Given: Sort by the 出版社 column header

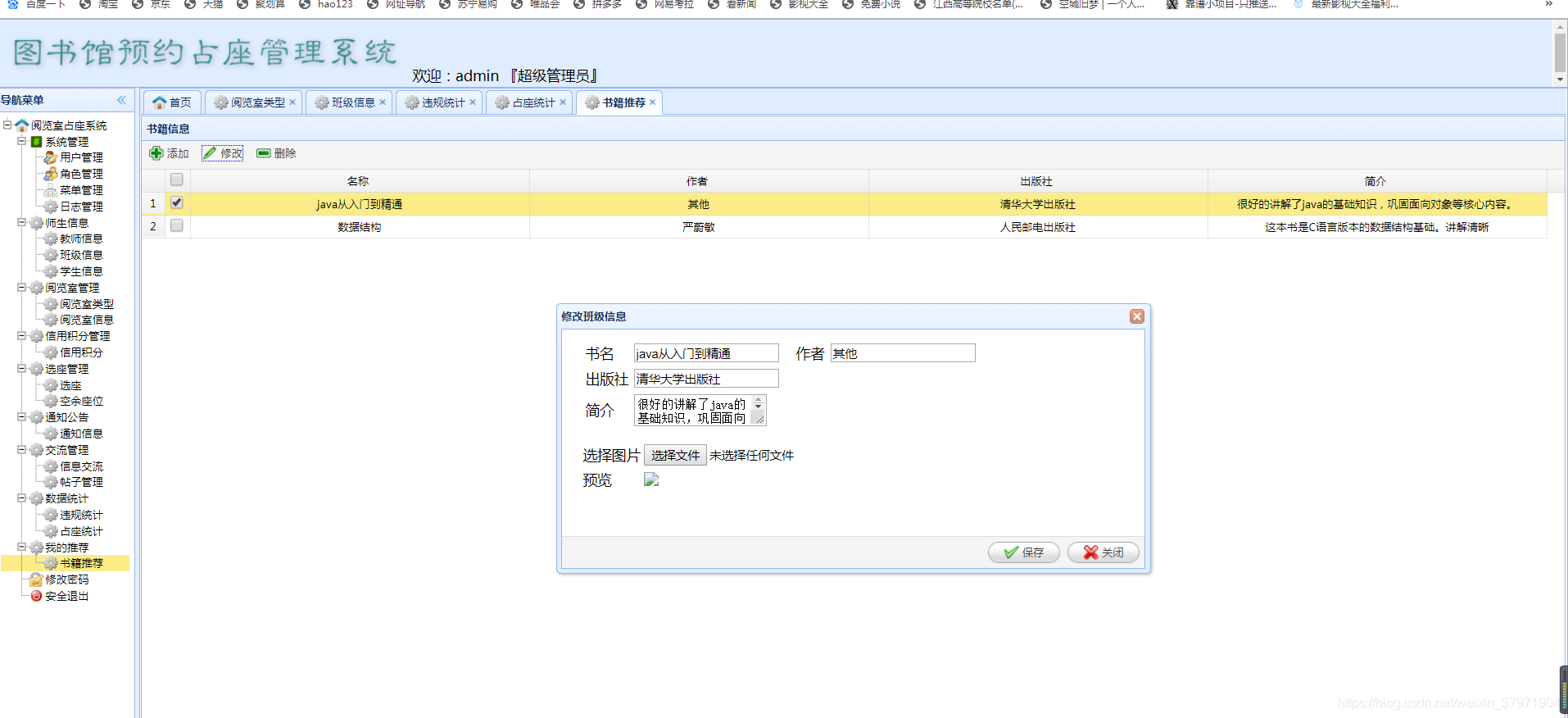Looking at the screenshot, I should click(1036, 181).
